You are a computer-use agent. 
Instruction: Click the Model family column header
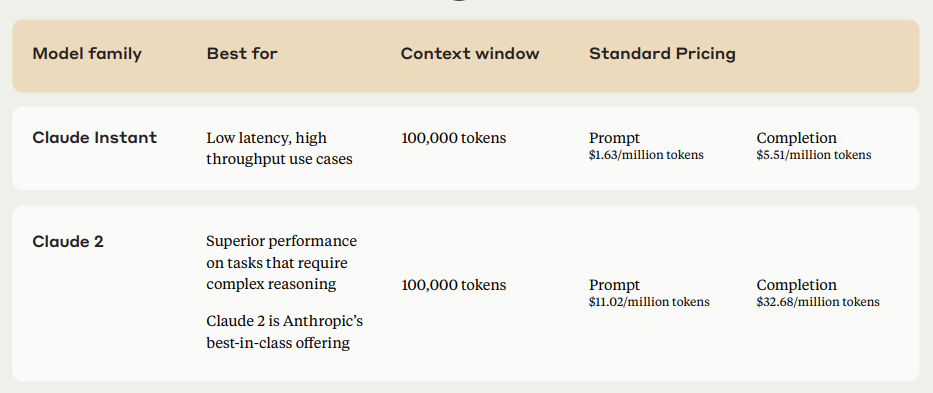[87, 54]
